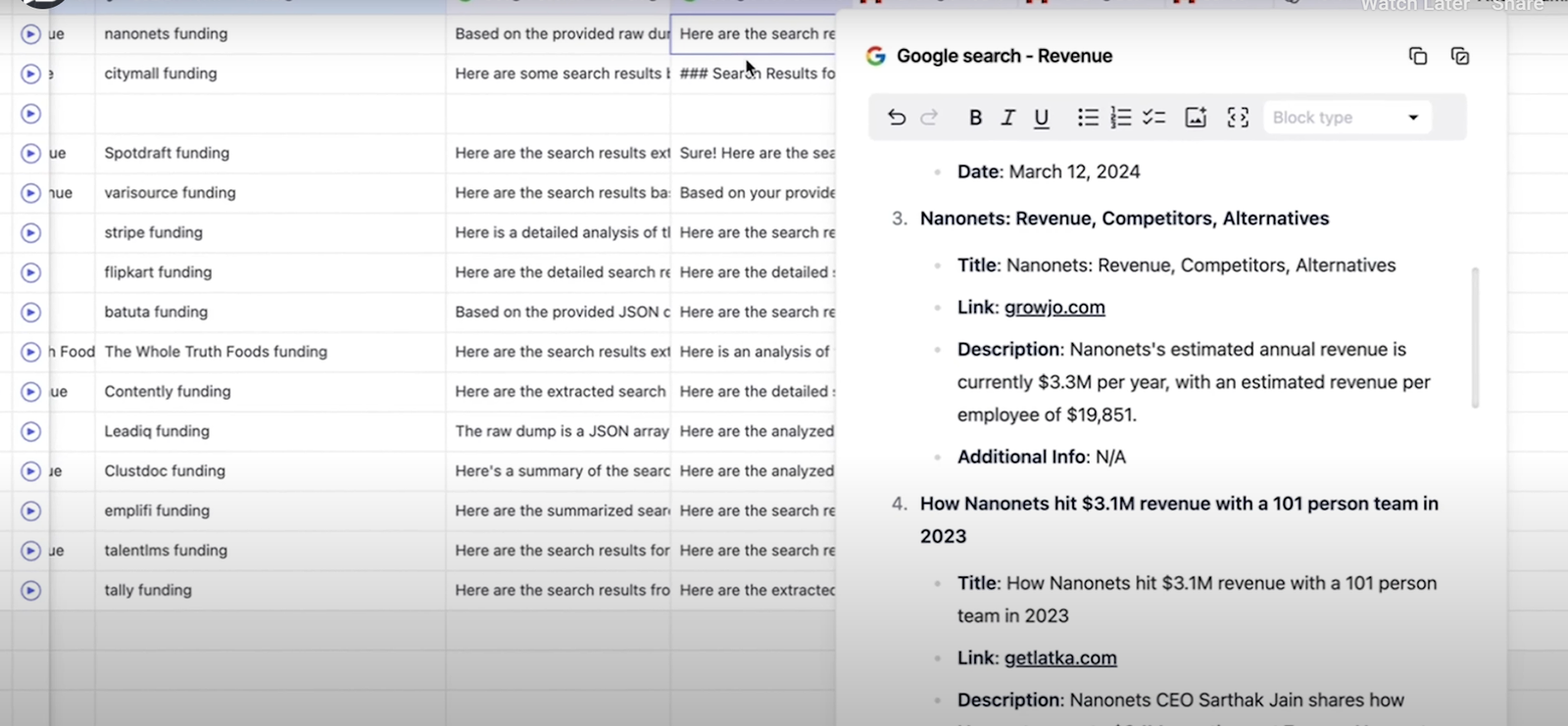Click the detail panel vertical scrollbar
This screenshot has width=1568, height=726.
pos(1475,338)
